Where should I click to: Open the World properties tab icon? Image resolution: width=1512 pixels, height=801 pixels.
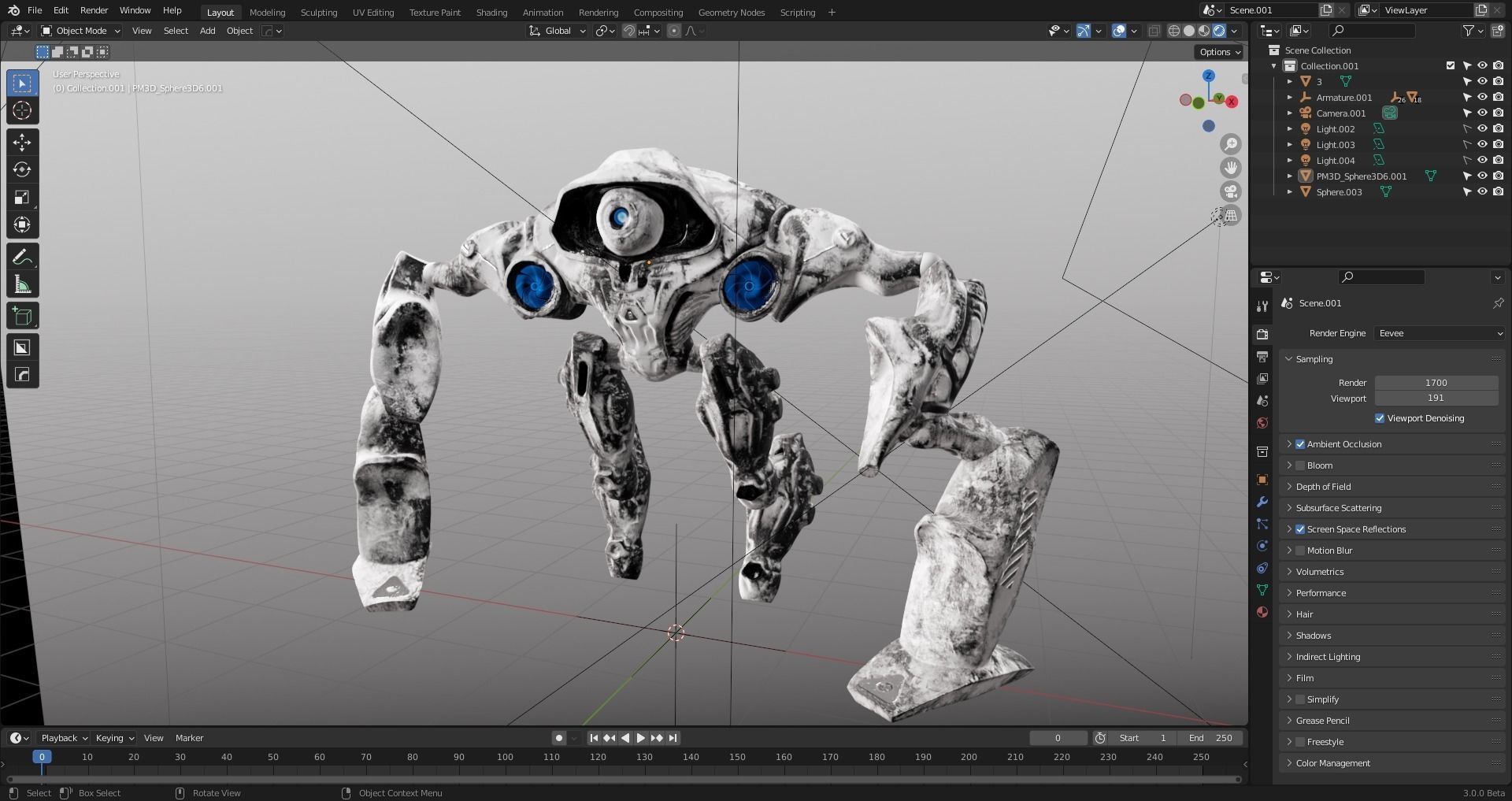click(x=1262, y=423)
